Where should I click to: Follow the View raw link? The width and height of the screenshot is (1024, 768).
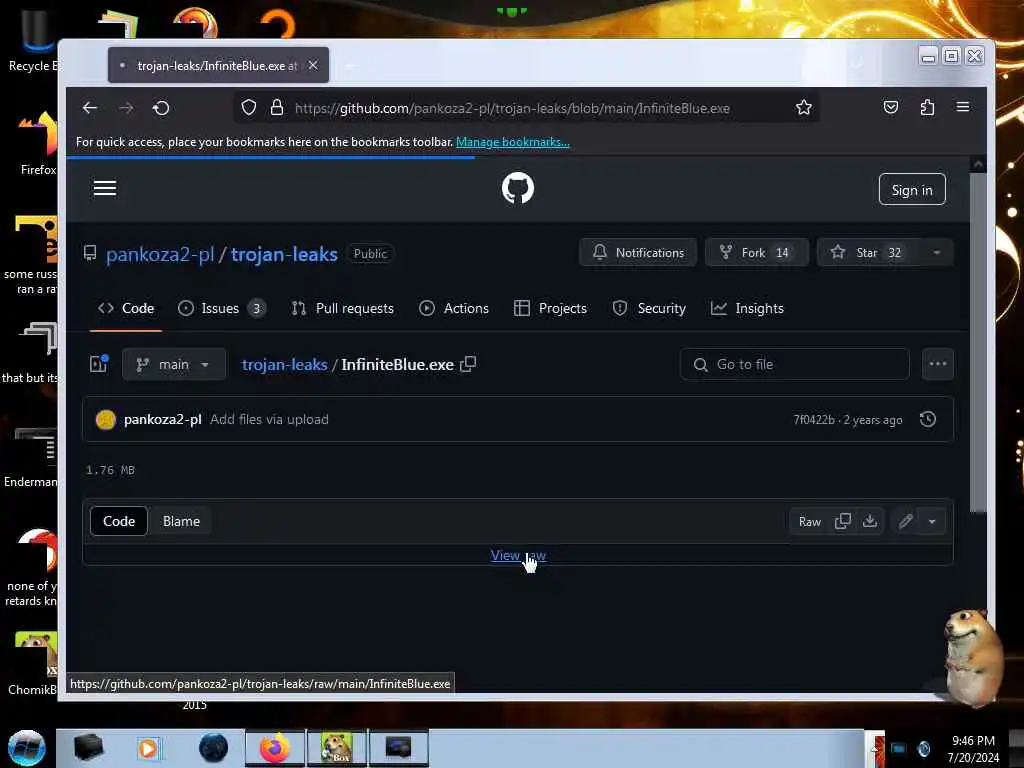[x=518, y=555]
